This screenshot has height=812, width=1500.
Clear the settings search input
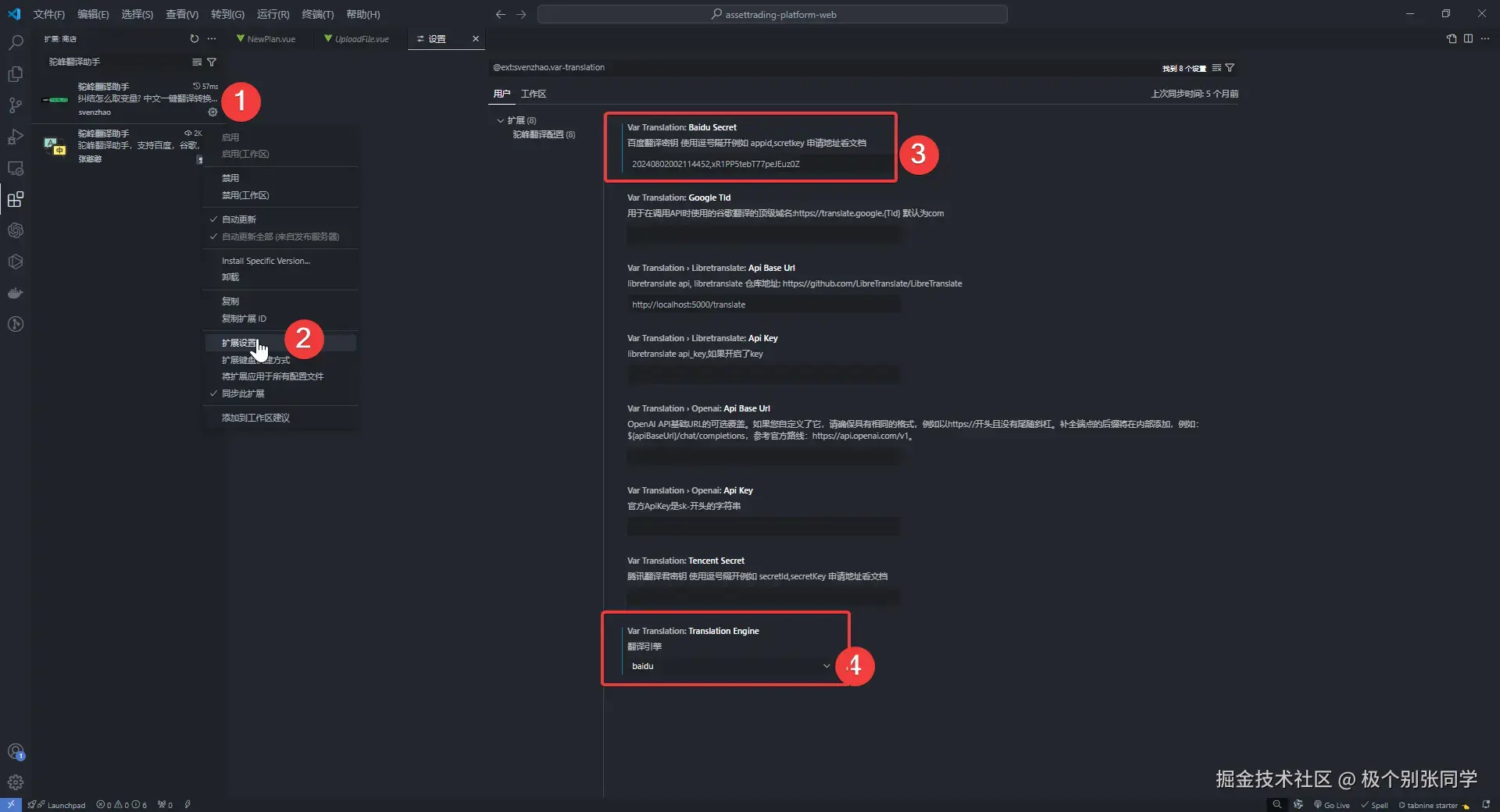(1216, 68)
